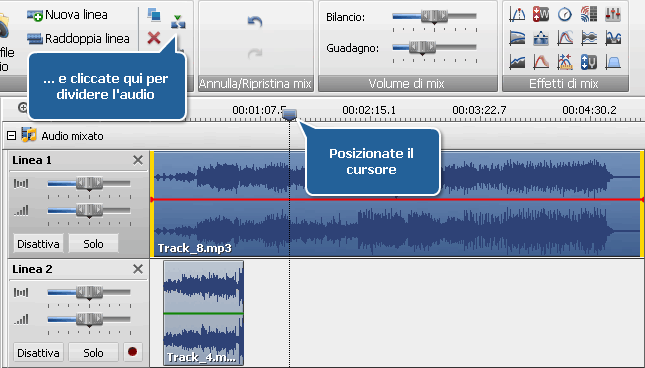
Task: Click the Linea 1 track title
Action: click(32, 160)
